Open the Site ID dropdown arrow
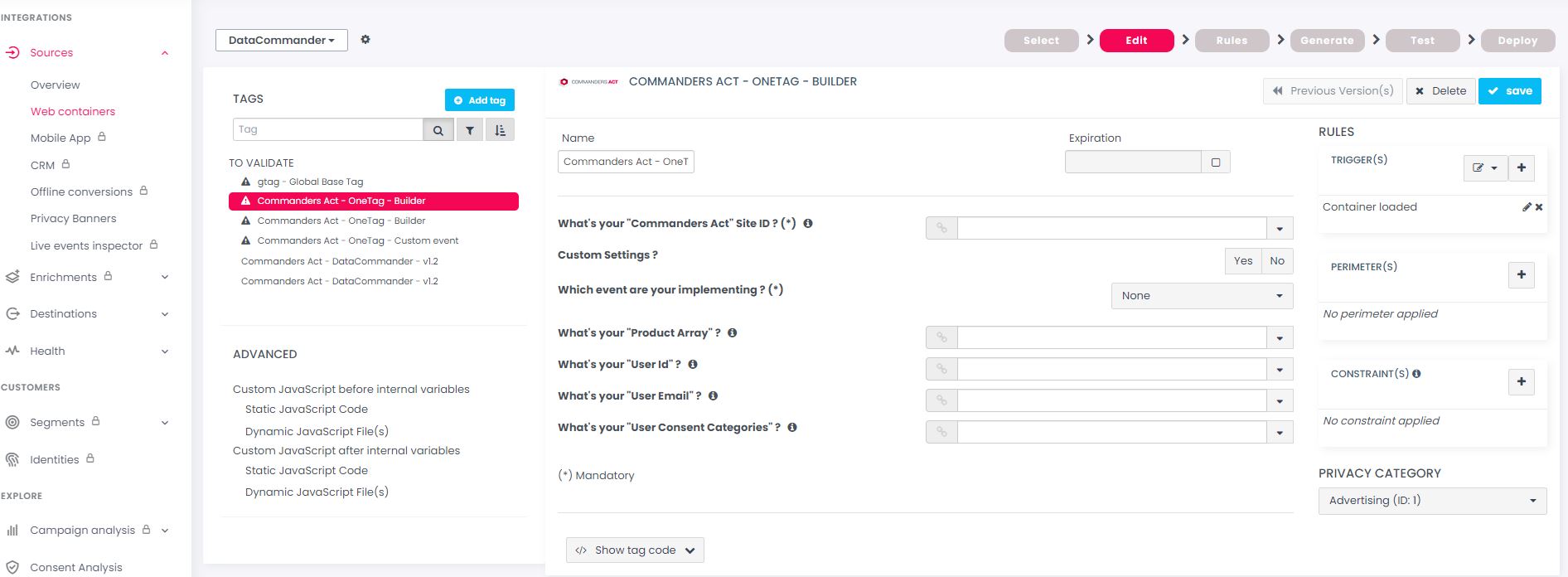The height and width of the screenshot is (577, 1568). coord(1280,228)
